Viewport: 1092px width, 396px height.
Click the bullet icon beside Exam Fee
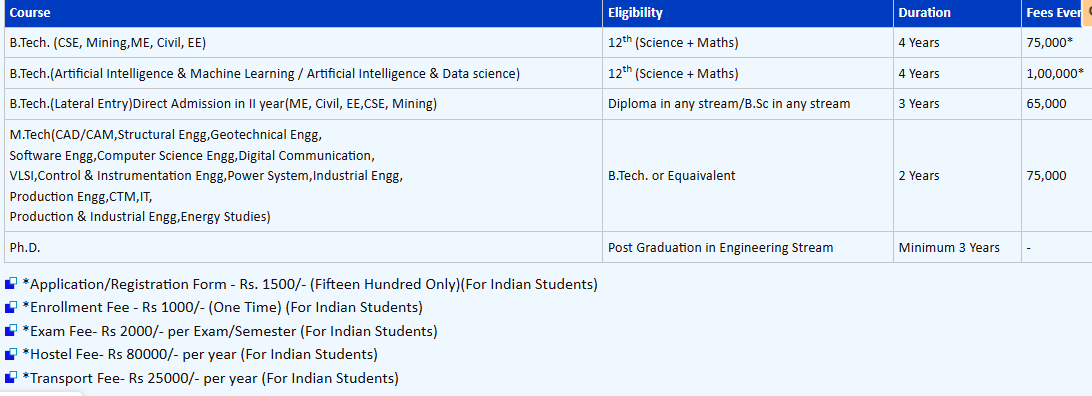[x=10, y=331]
